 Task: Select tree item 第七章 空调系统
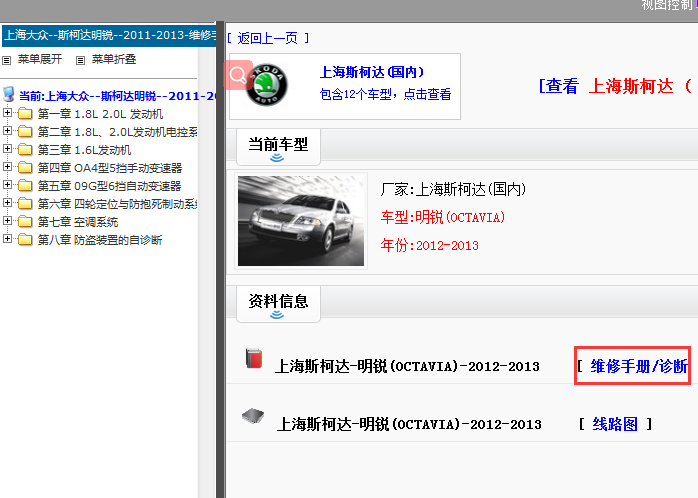tap(78, 222)
